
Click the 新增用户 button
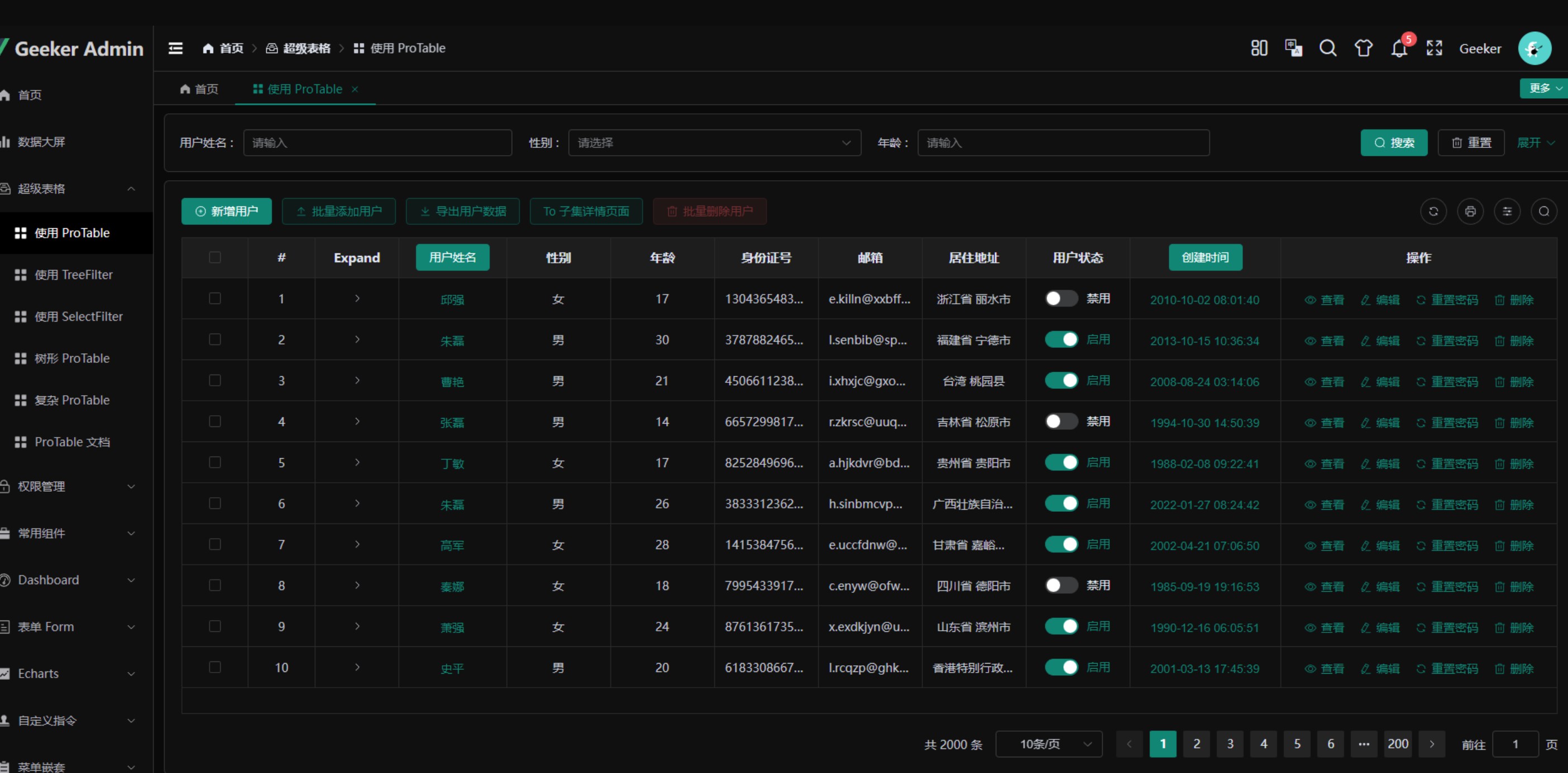coord(227,211)
